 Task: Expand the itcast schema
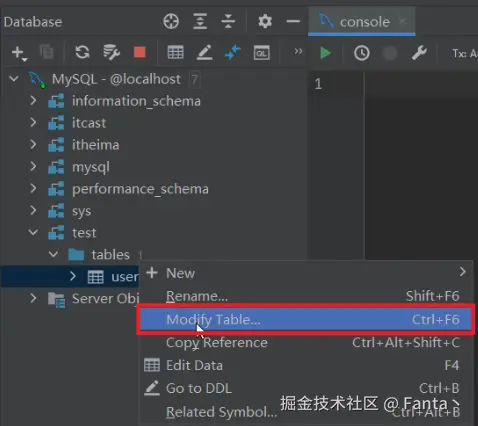tap(33, 122)
